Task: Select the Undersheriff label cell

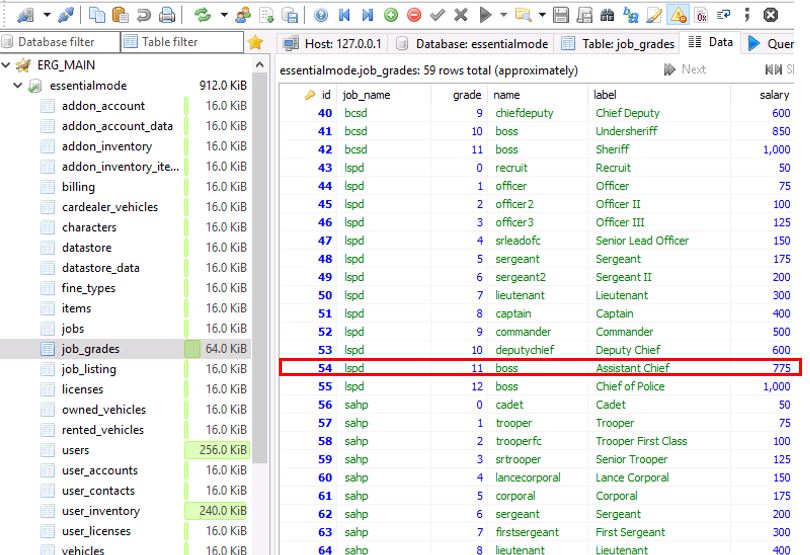Action: tap(659, 131)
